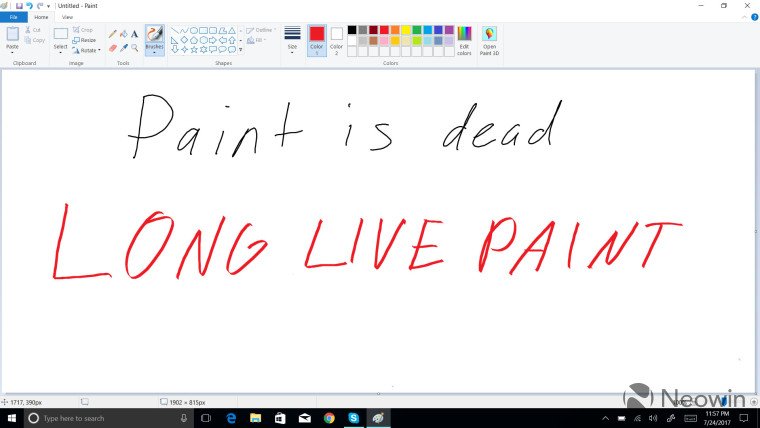760x428 pixels.
Task: Open the Quick Access Toolbar customize arrow
Action: [48, 6]
